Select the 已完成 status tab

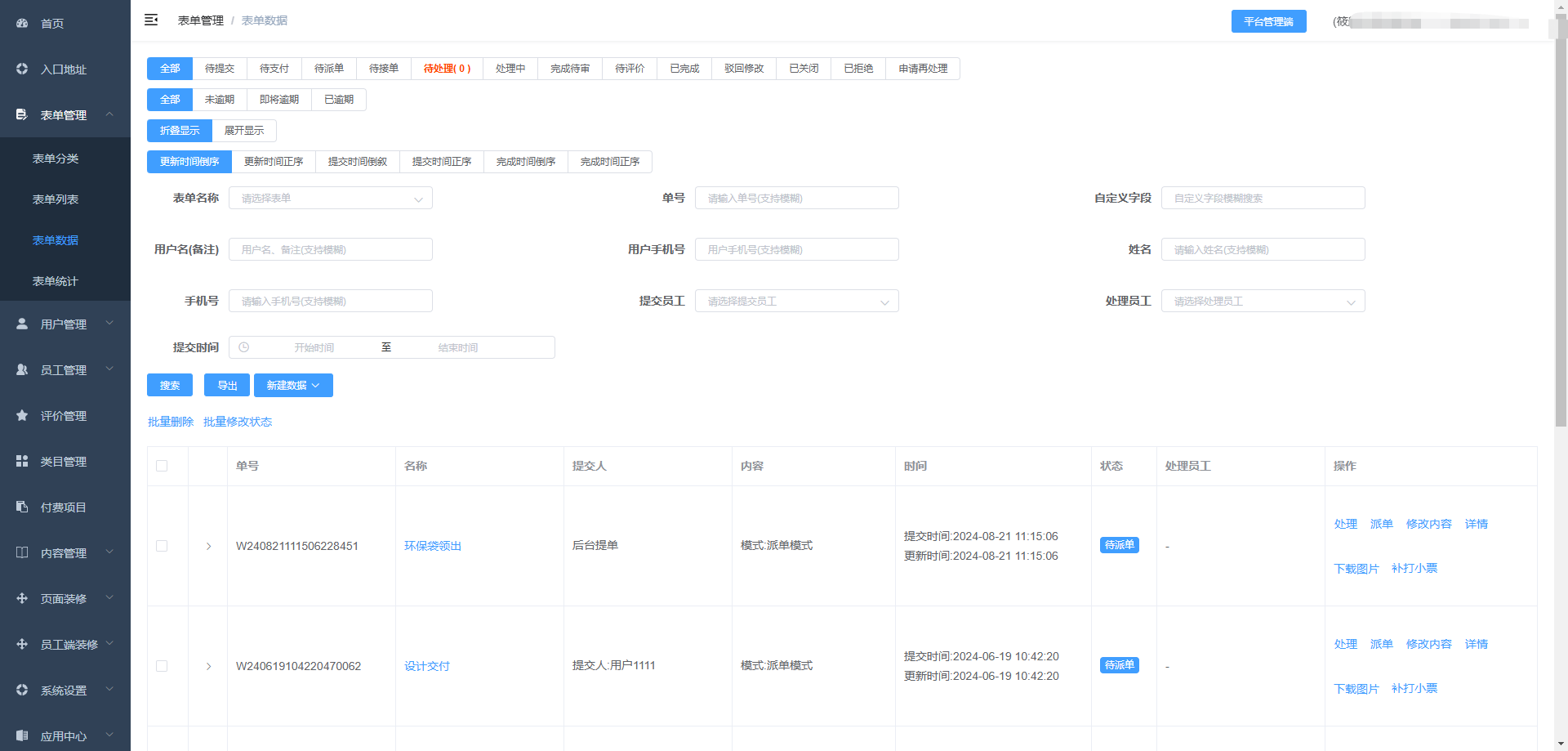coord(684,69)
